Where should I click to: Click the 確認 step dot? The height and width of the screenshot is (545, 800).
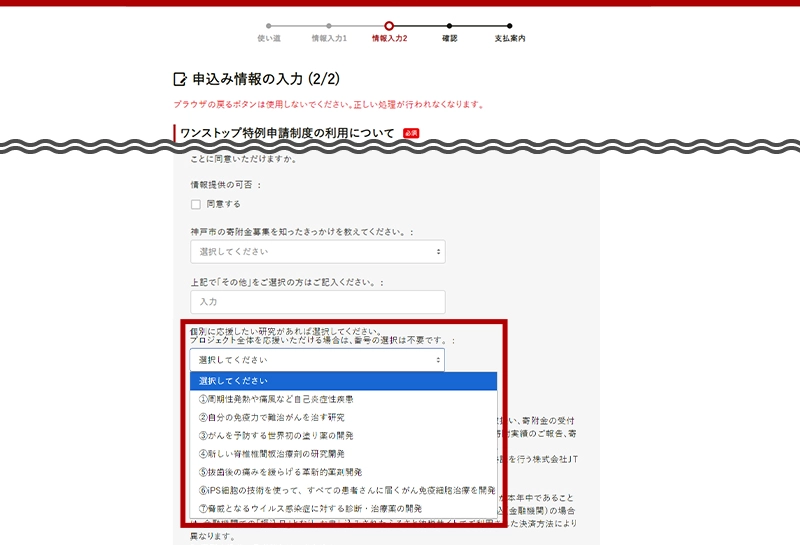pyautogui.click(x=449, y=26)
